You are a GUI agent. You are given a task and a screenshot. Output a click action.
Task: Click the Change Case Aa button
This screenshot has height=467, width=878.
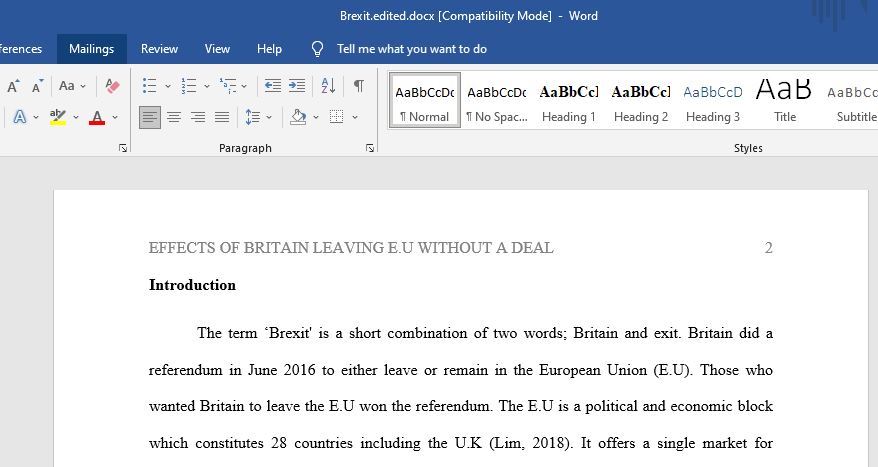[67, 86]
